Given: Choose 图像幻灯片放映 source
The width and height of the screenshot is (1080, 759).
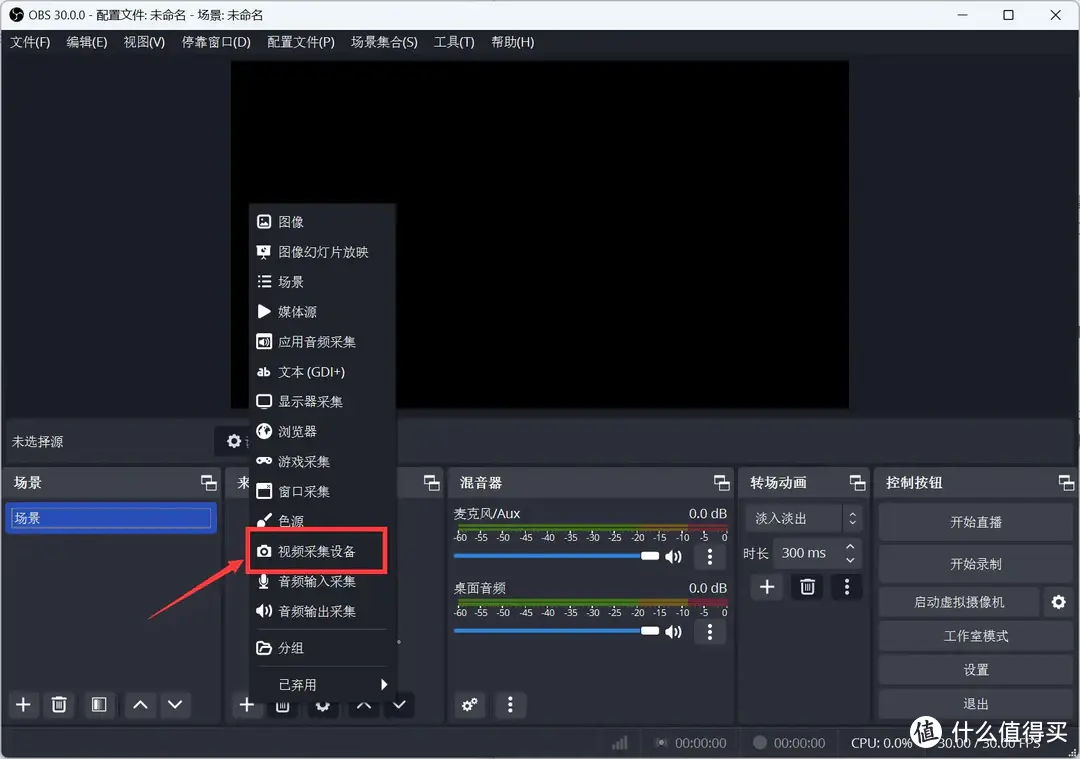Looking at the screenshot, I should point(322,252).
